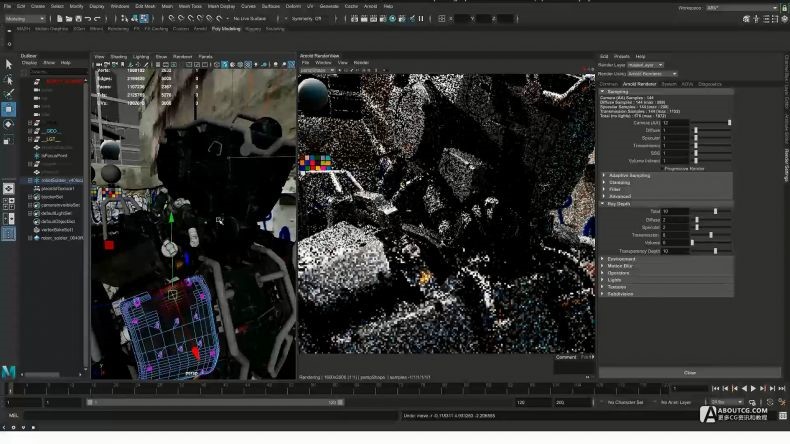This screenshot has height=444, width=790.
Task: Create a new scene icon
Action: point(59,19)
